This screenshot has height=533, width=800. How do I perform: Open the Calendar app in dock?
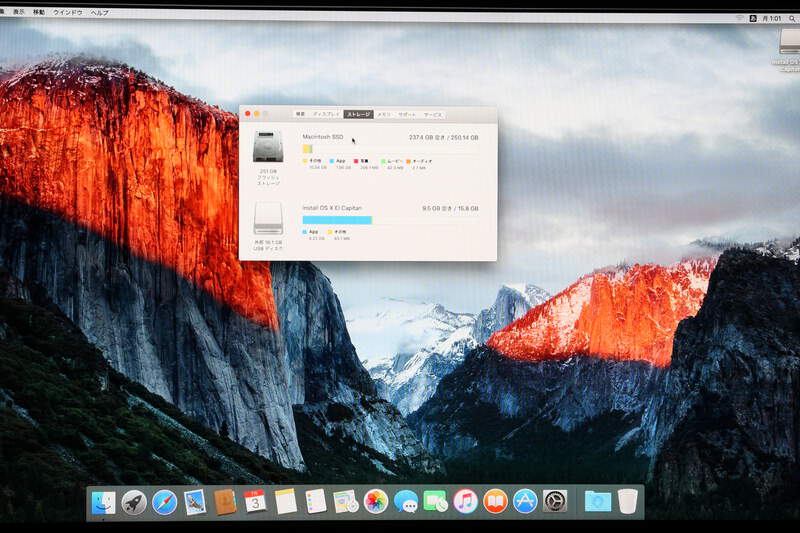pyautogui.click(x=255, y=501)
